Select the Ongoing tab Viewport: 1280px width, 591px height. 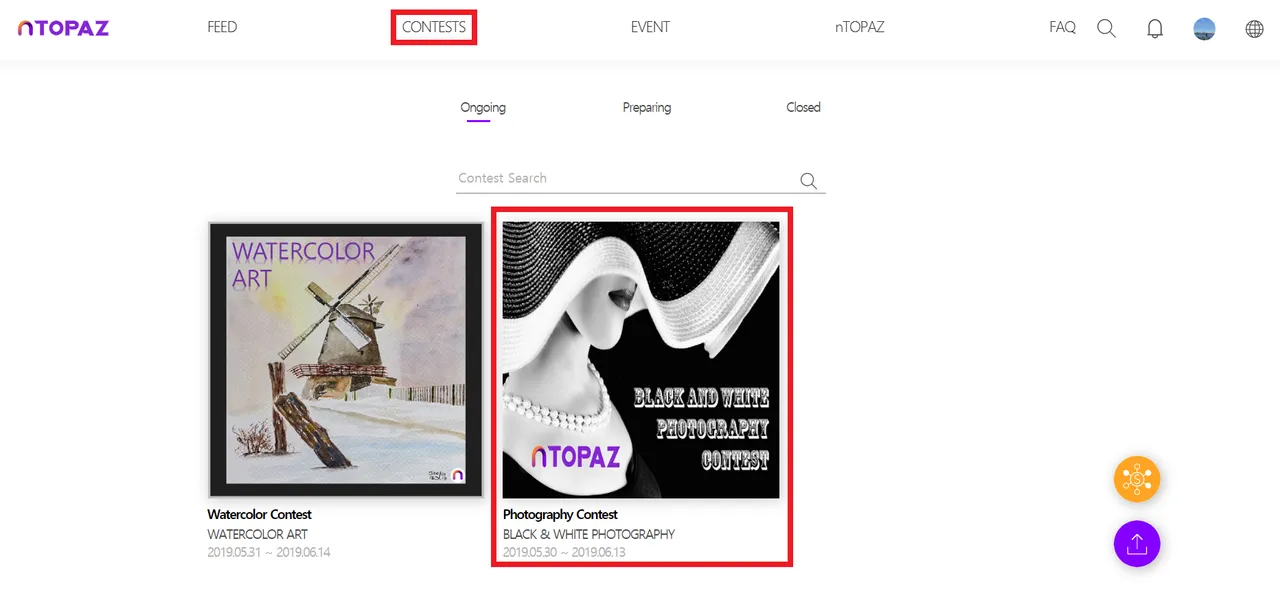pos(483,107)
